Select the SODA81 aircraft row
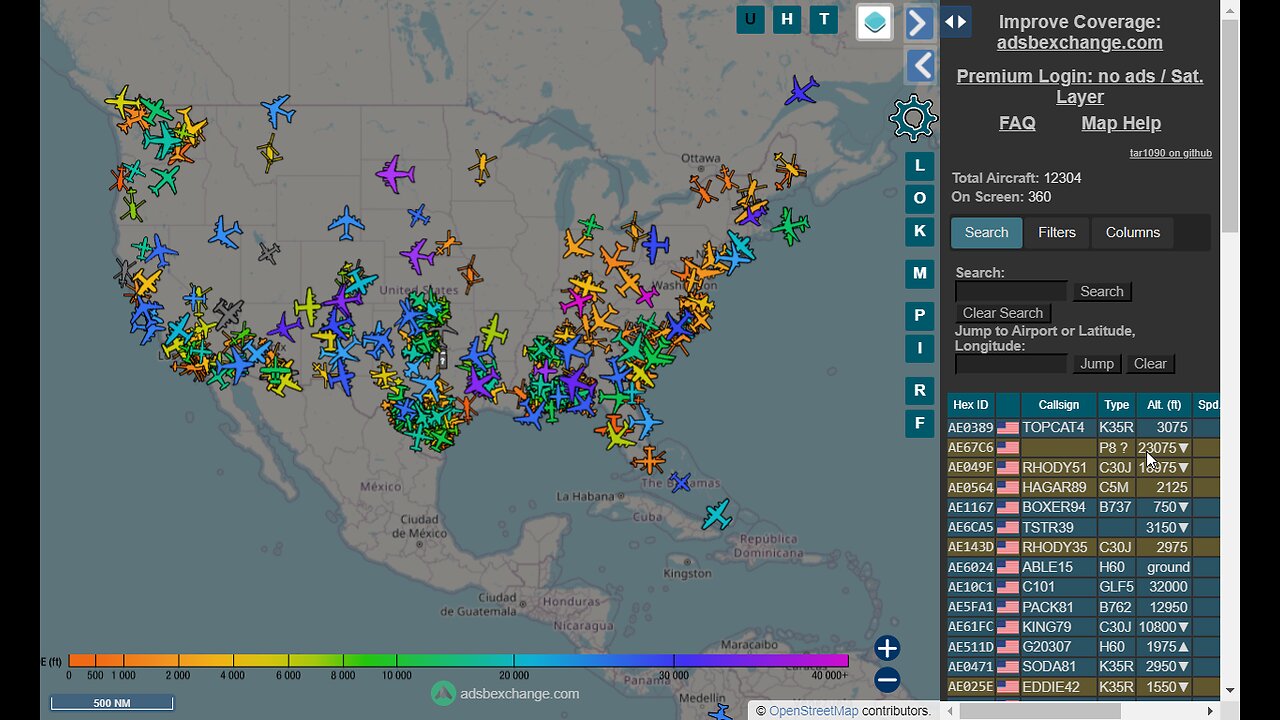Screen dimensions: 1280x720 tap(1083, 667)
